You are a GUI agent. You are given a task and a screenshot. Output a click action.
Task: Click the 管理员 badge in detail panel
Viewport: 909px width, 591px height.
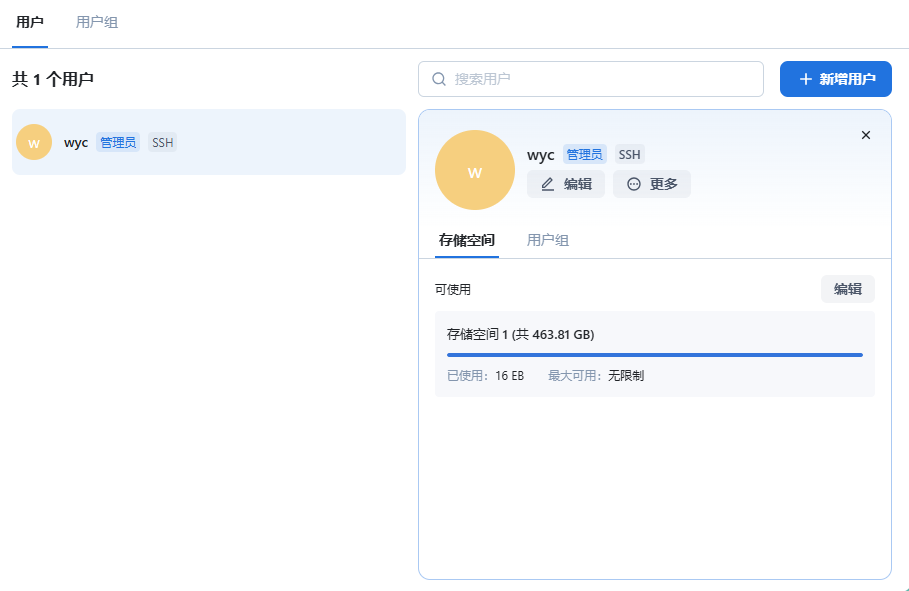pos(584,154)
